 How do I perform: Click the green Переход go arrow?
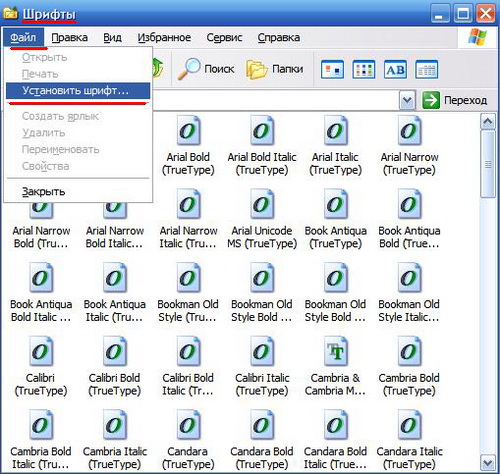click(x=431, y=100)
